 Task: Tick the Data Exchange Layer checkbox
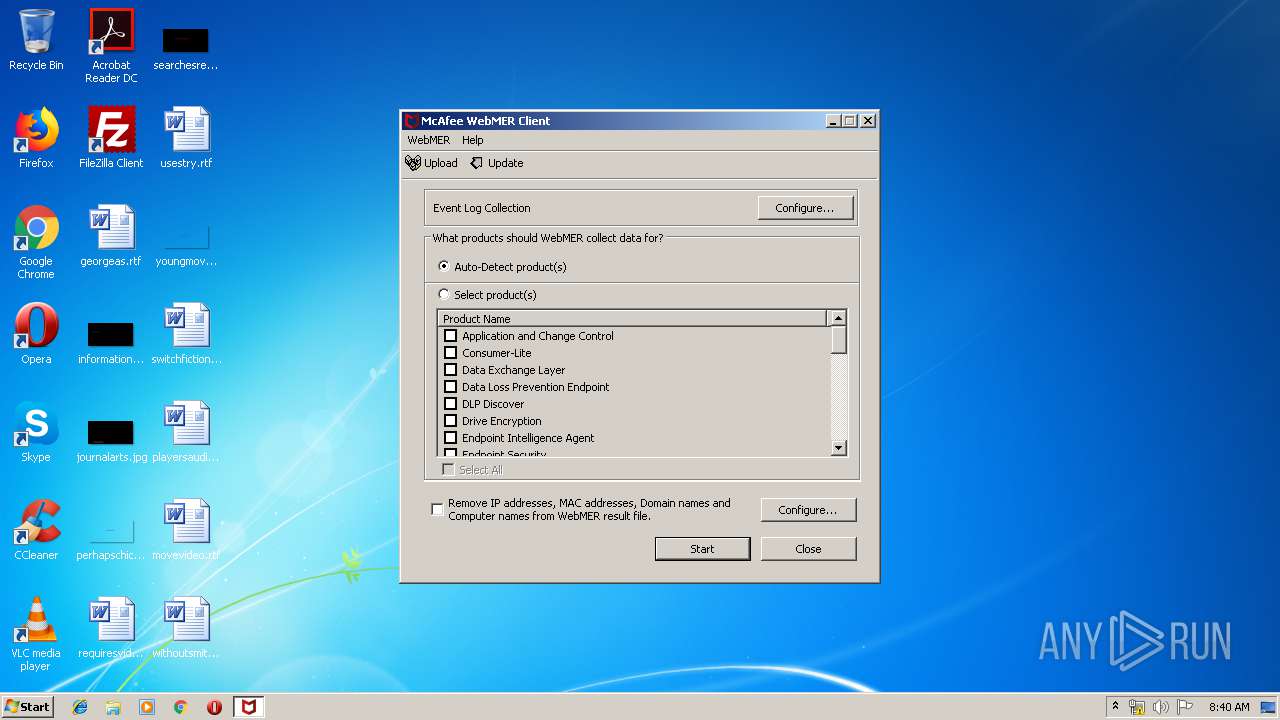(x=450, y=370)
